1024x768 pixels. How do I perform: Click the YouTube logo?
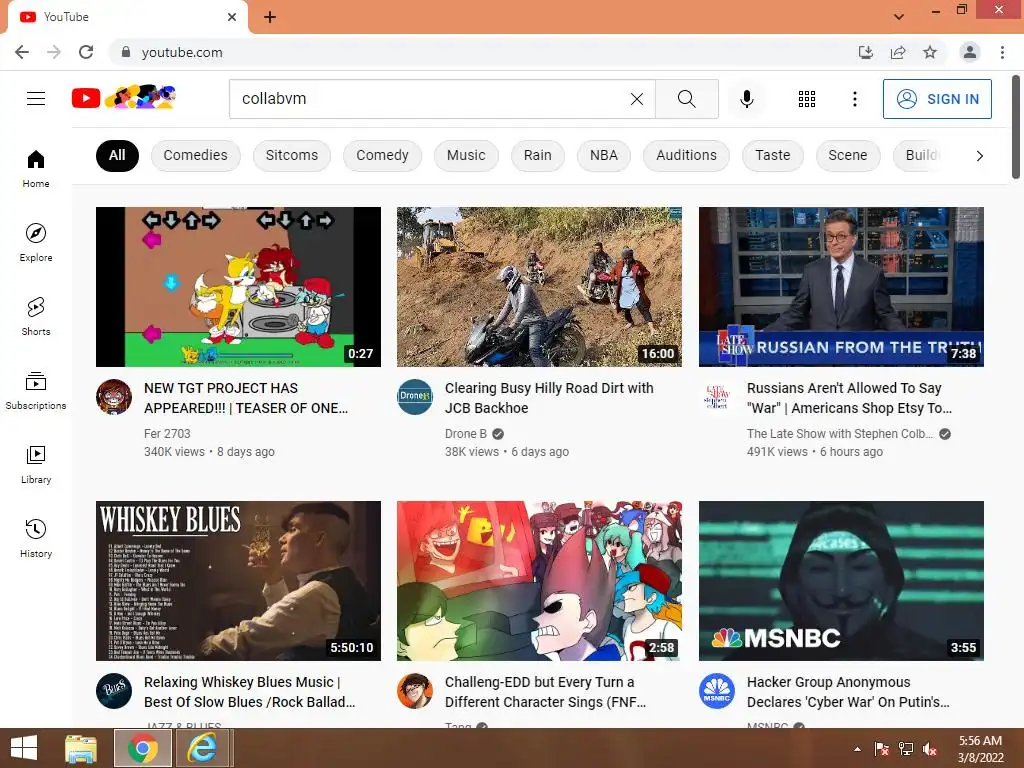click(124, 98)
